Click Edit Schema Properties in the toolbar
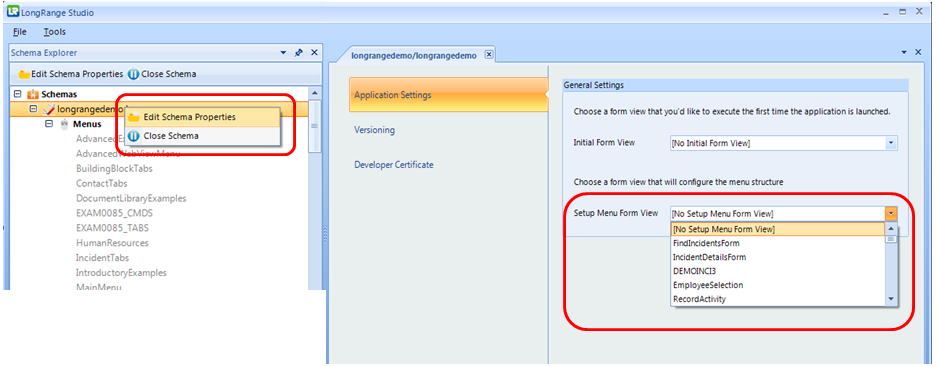 [71, 74]
